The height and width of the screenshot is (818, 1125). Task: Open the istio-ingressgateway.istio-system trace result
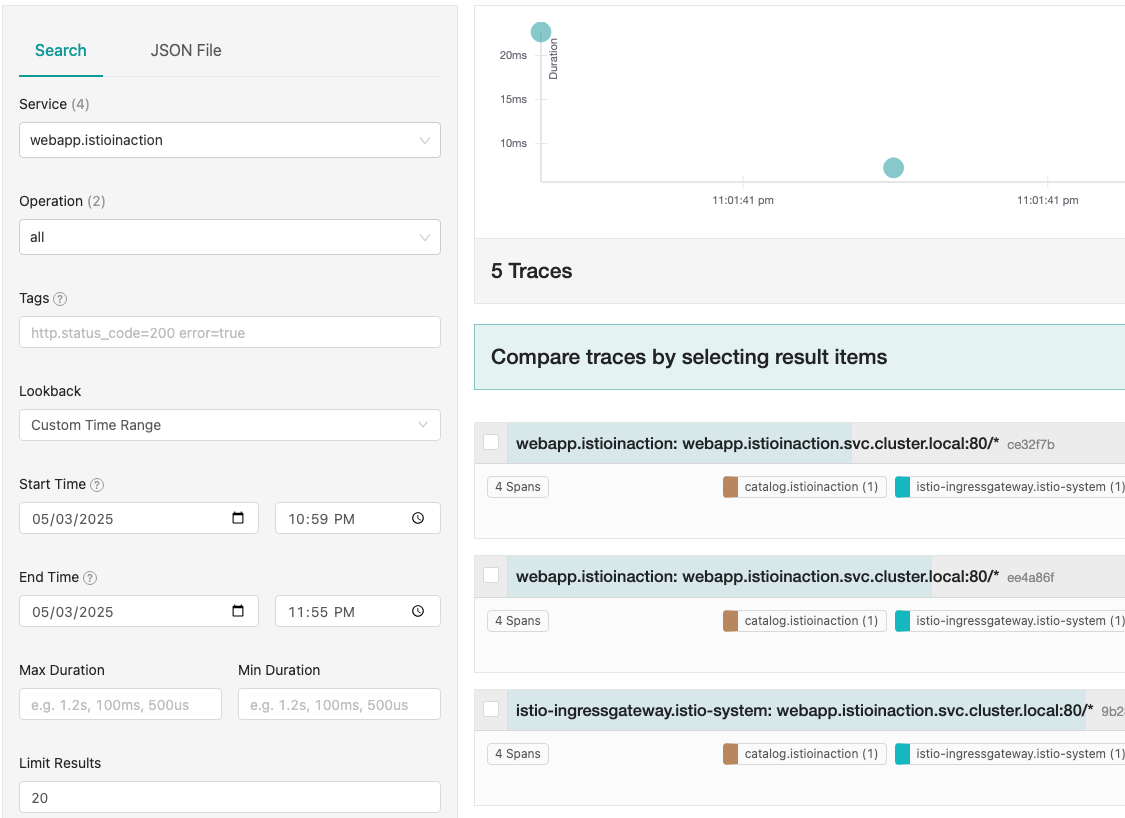(x=804, y=710)
